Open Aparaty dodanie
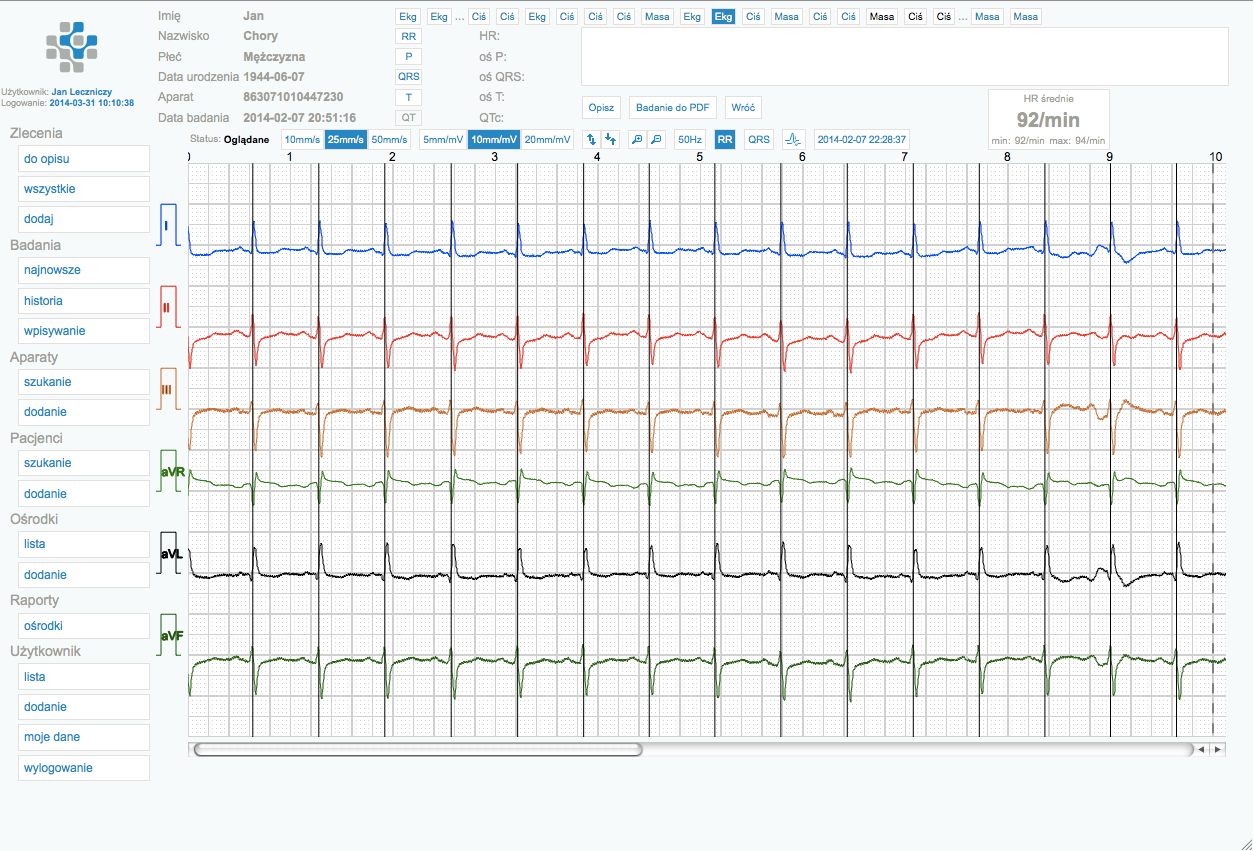 pos(84,412)
